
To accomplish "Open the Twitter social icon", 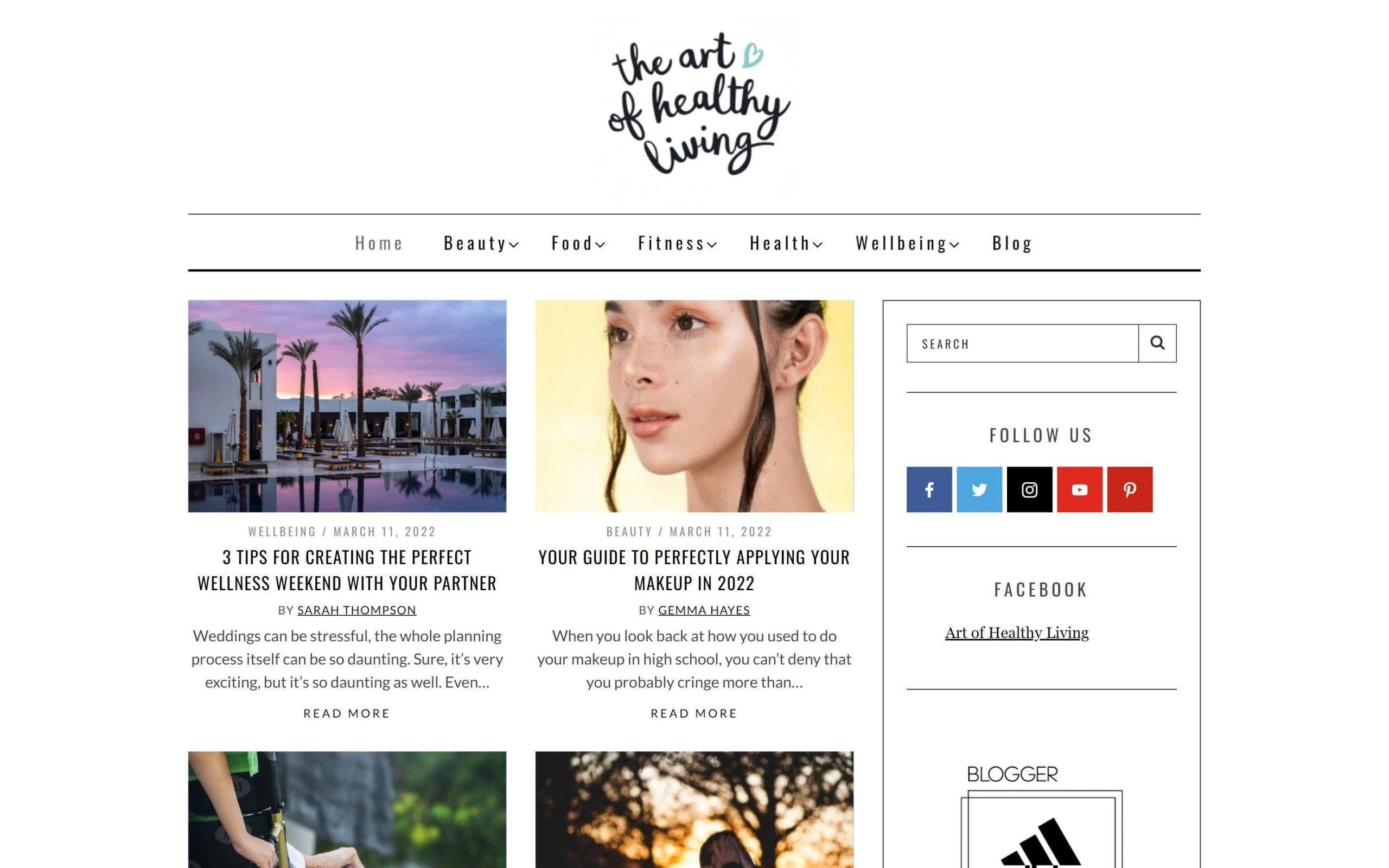I will [x=979, y=489].
